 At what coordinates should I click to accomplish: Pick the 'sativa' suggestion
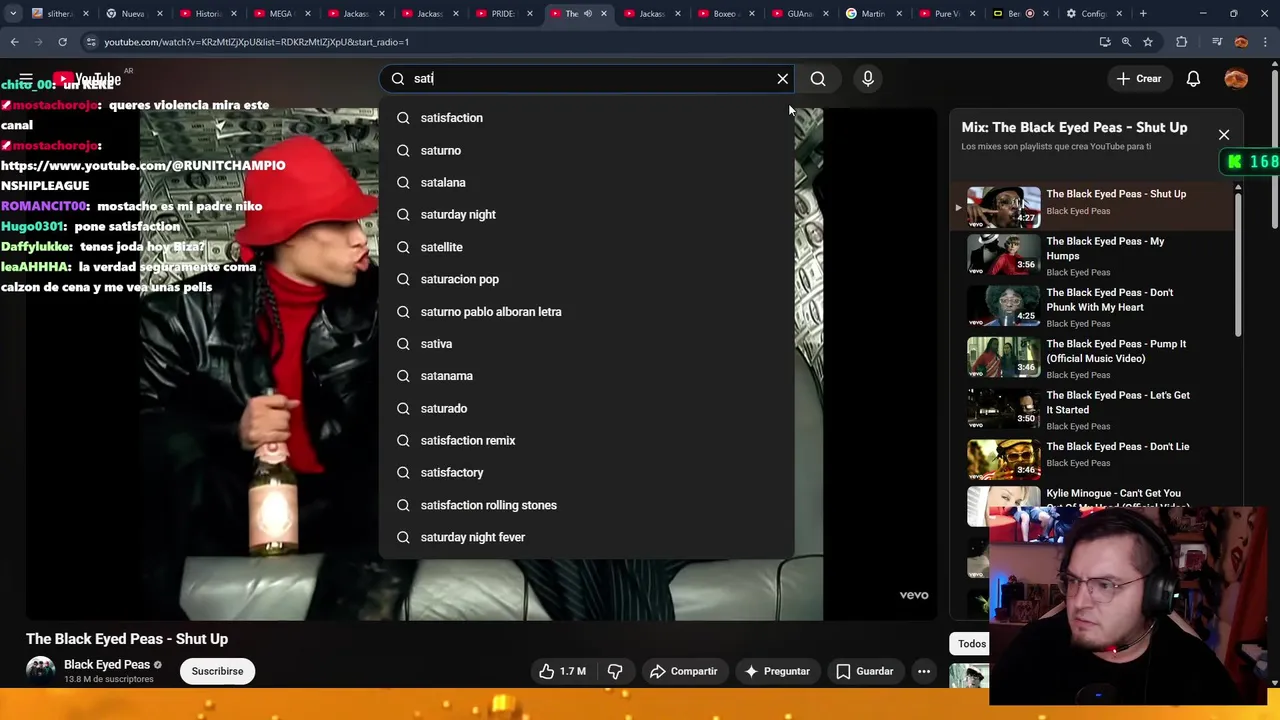(x=586, y=343)
